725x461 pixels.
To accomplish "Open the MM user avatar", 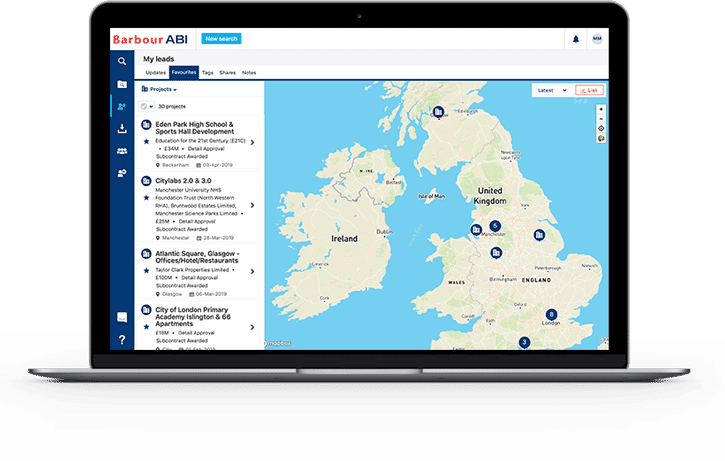I will 597,39.
